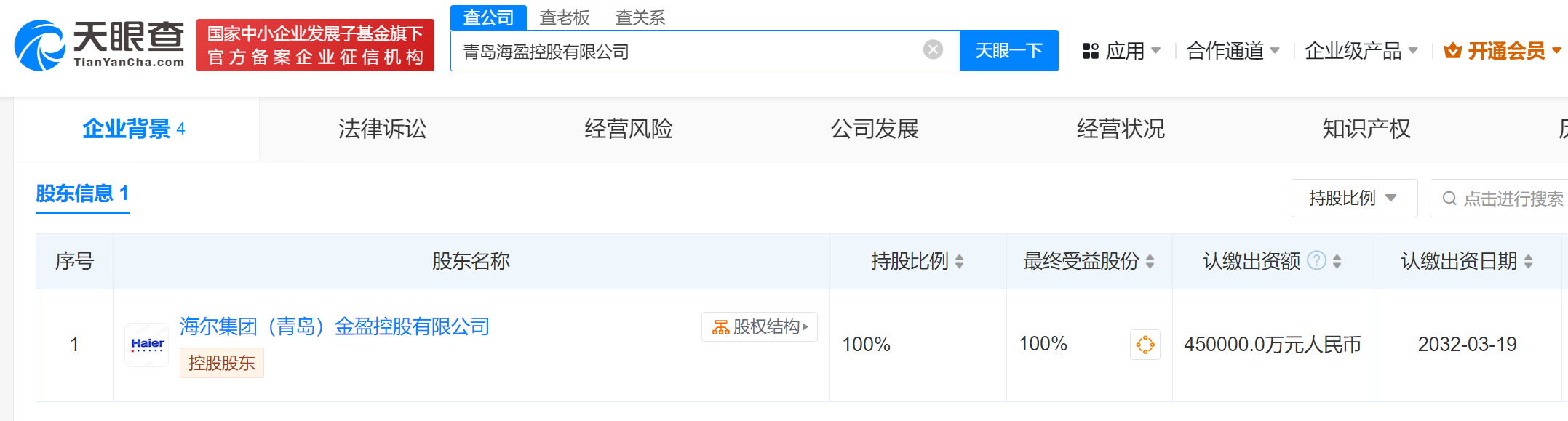
Task: Expand the 企业级产品 dropdown
Action: coord(1361,51)
